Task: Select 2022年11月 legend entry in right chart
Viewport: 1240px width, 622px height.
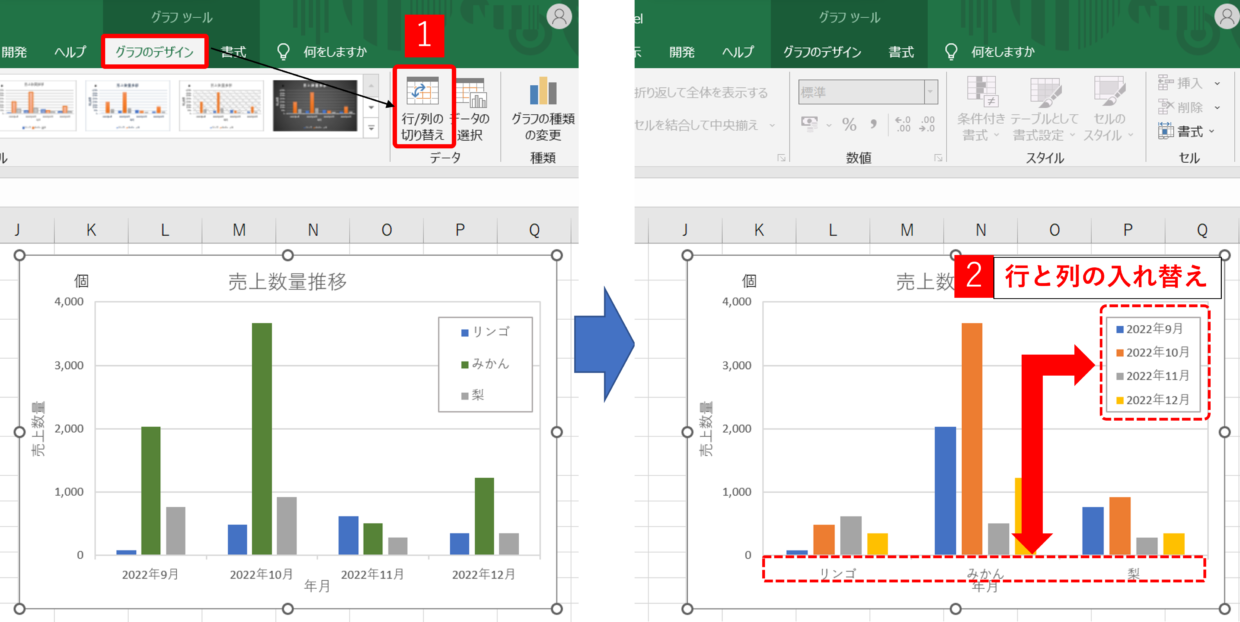Action: (x=1153, y=376)
